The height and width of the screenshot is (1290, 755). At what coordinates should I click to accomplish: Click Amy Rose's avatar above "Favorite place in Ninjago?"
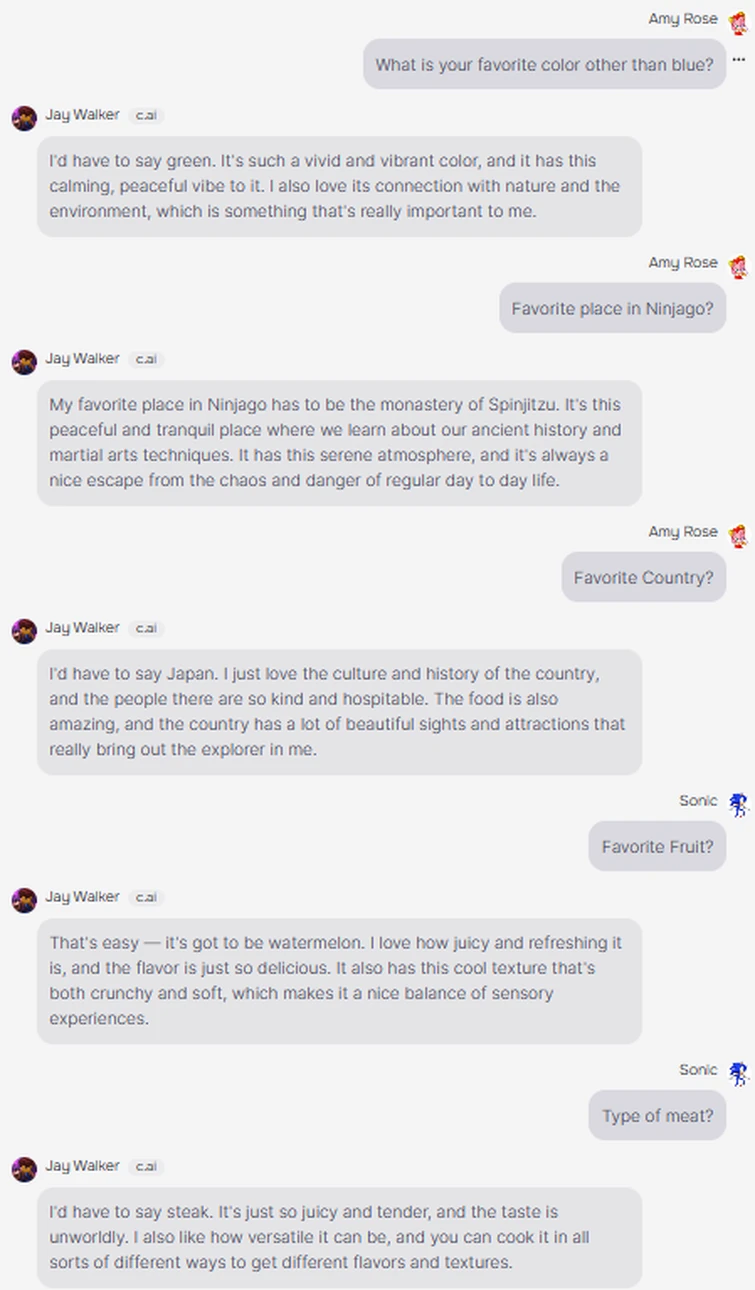[x=738, y=266]
